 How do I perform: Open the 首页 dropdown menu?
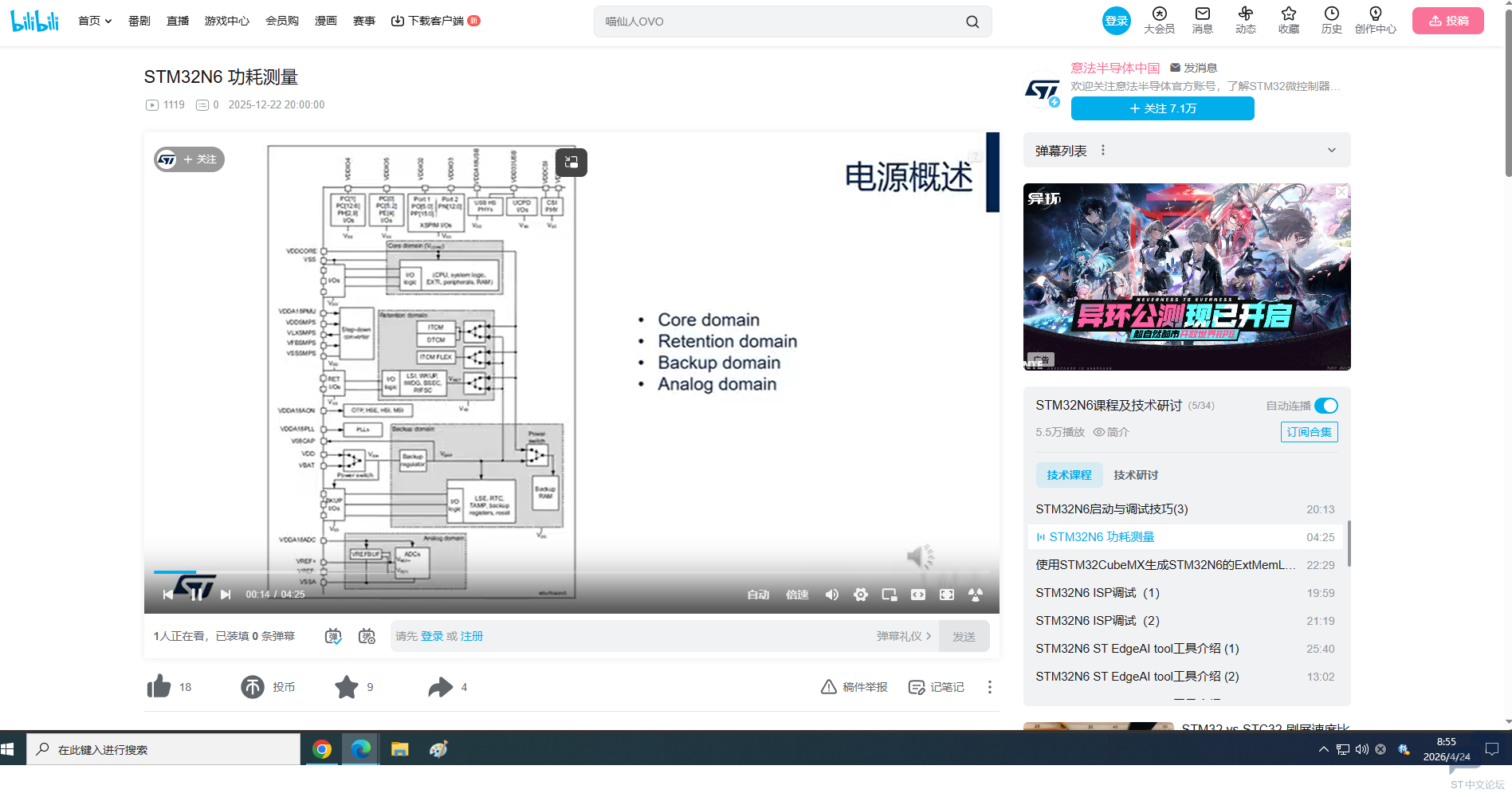click(95, 21)
